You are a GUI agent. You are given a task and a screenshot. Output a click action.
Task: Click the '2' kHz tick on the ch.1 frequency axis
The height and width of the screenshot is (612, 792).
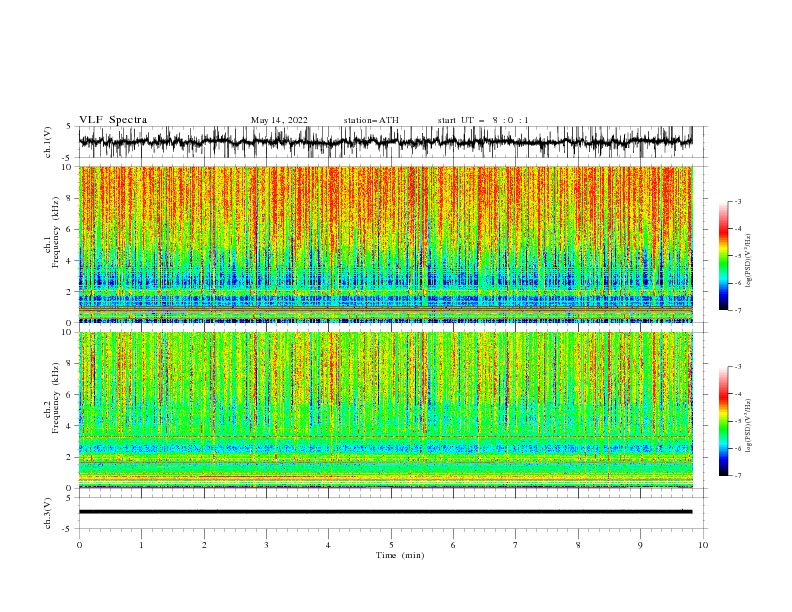(70, 291)
